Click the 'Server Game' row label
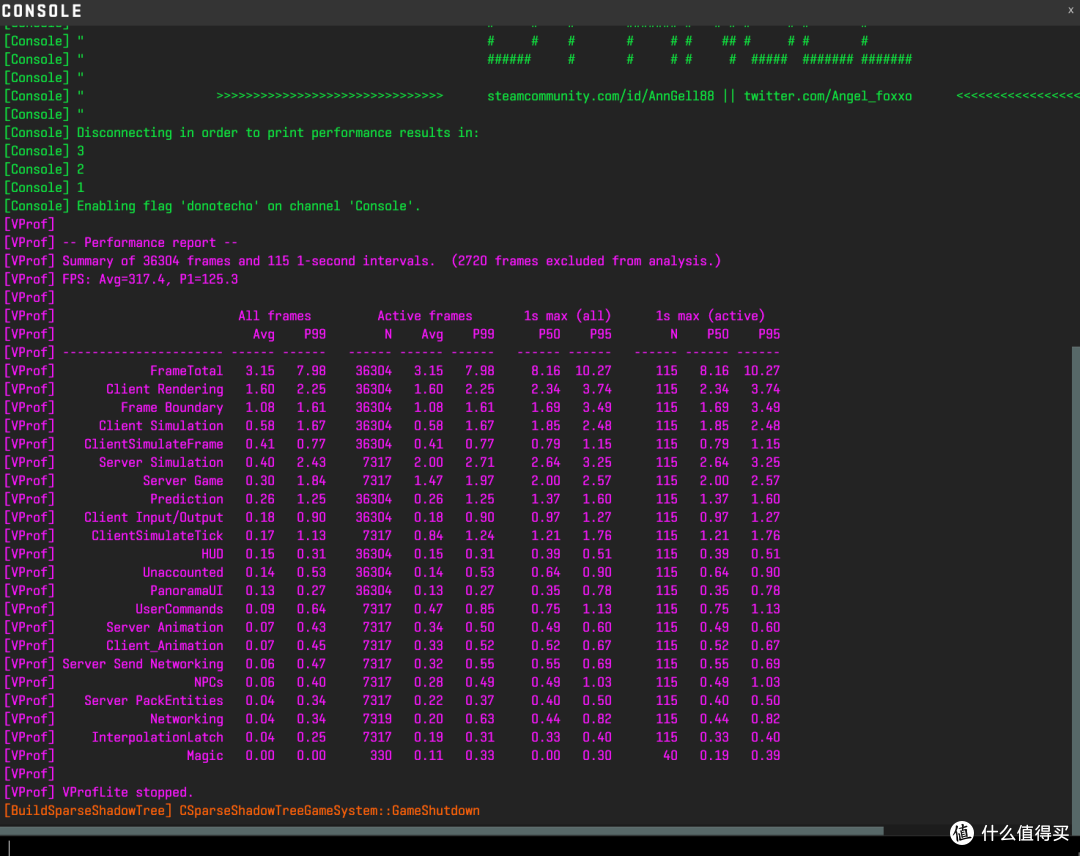The width and height of the screenshot is (1080, 856). coord(183,481)
